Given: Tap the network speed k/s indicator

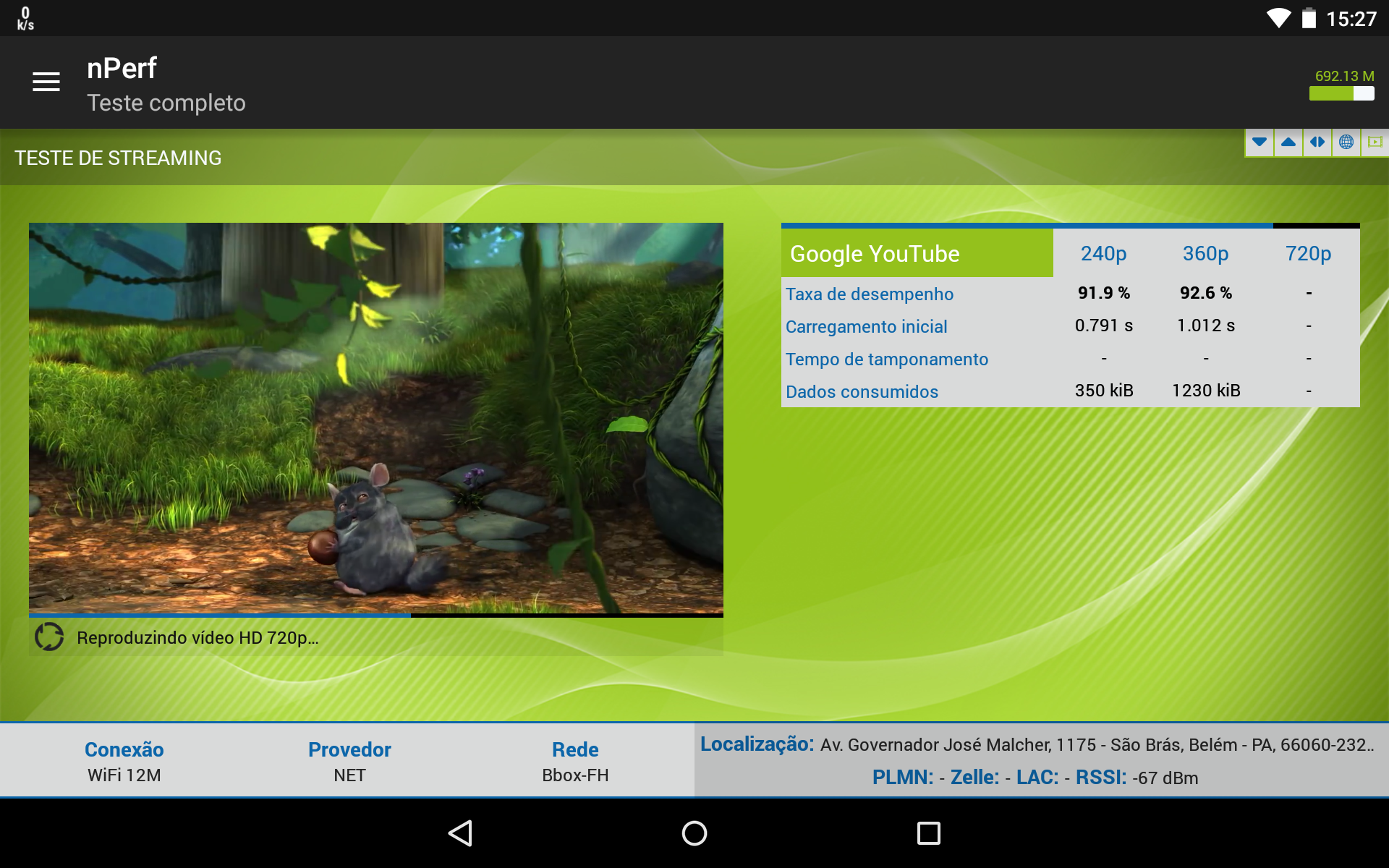Looking at the screenshot, I should coord(25,18).
